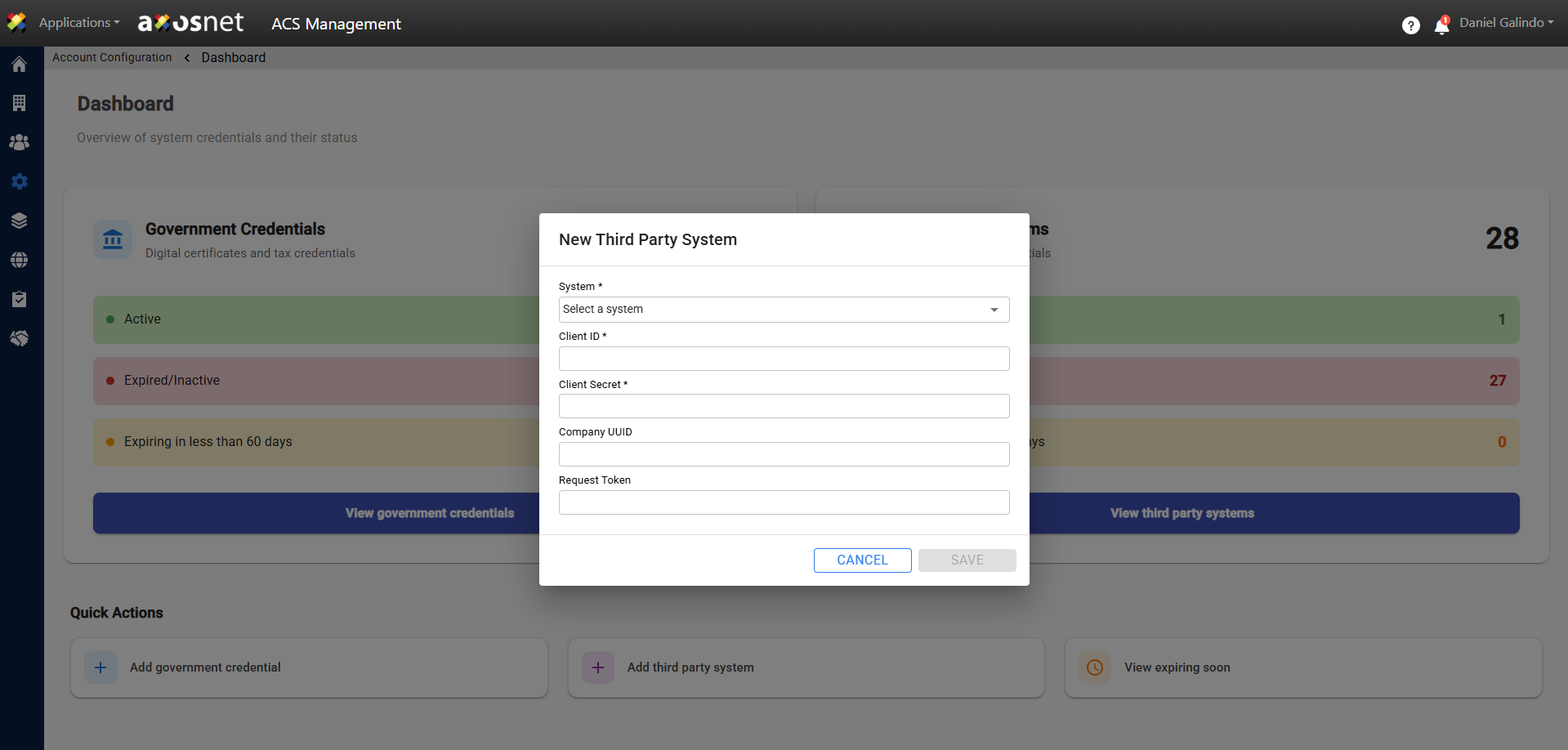Open the building icon in sidebar
1568x750 pixels.
click(x=20, y=103)
